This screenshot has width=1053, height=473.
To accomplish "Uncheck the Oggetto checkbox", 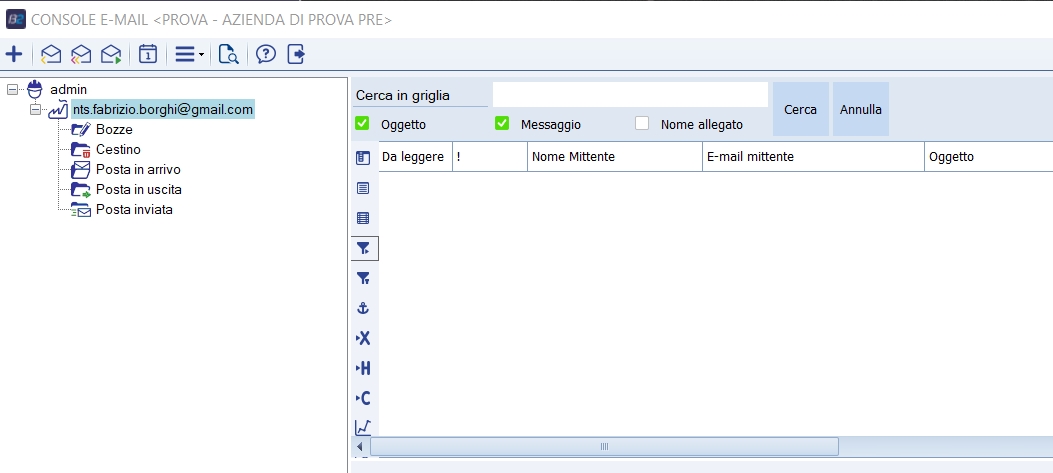I will (x=362, y=124).
